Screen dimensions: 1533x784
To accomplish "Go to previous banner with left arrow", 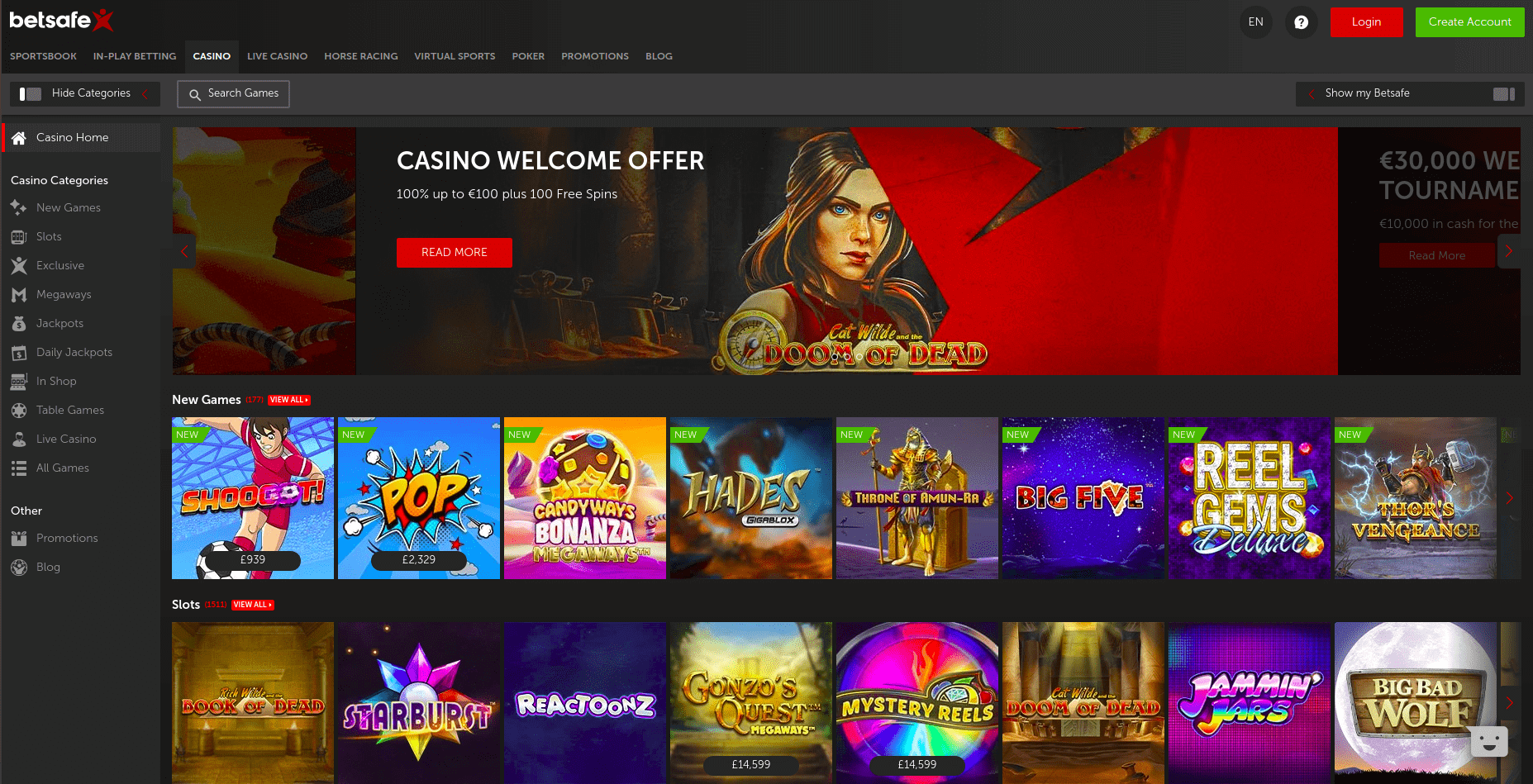I will (183, 251).
